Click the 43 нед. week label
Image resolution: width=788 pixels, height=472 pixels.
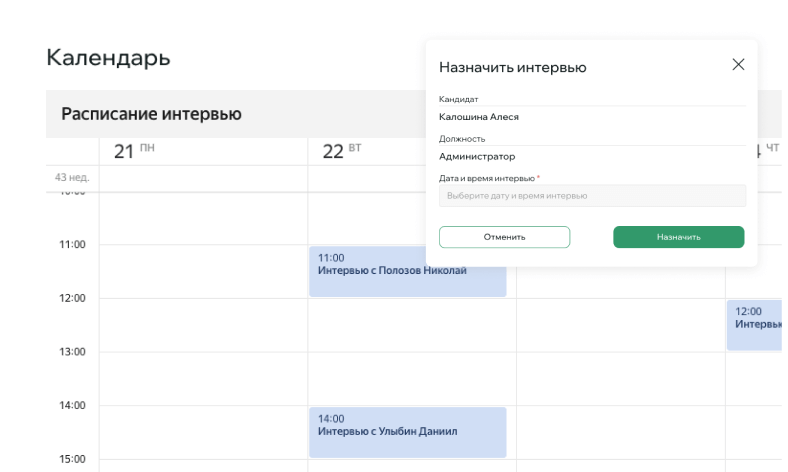[72, 177]
